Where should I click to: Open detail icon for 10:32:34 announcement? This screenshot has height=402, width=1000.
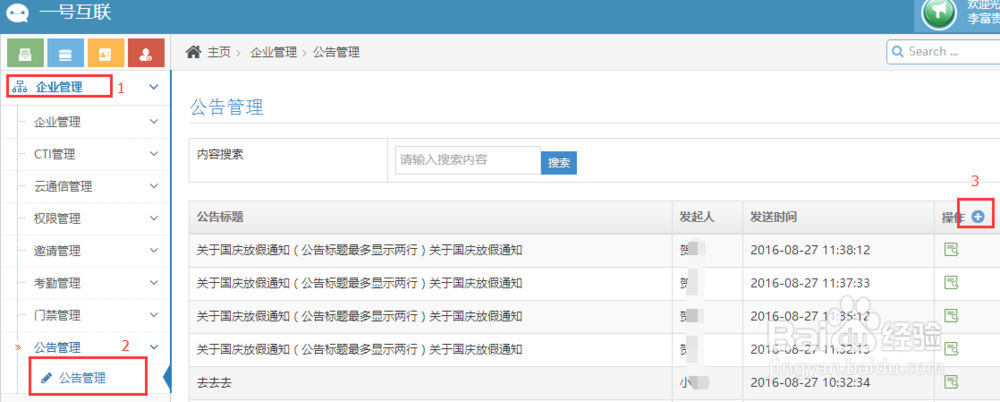(x=952, y=382)
